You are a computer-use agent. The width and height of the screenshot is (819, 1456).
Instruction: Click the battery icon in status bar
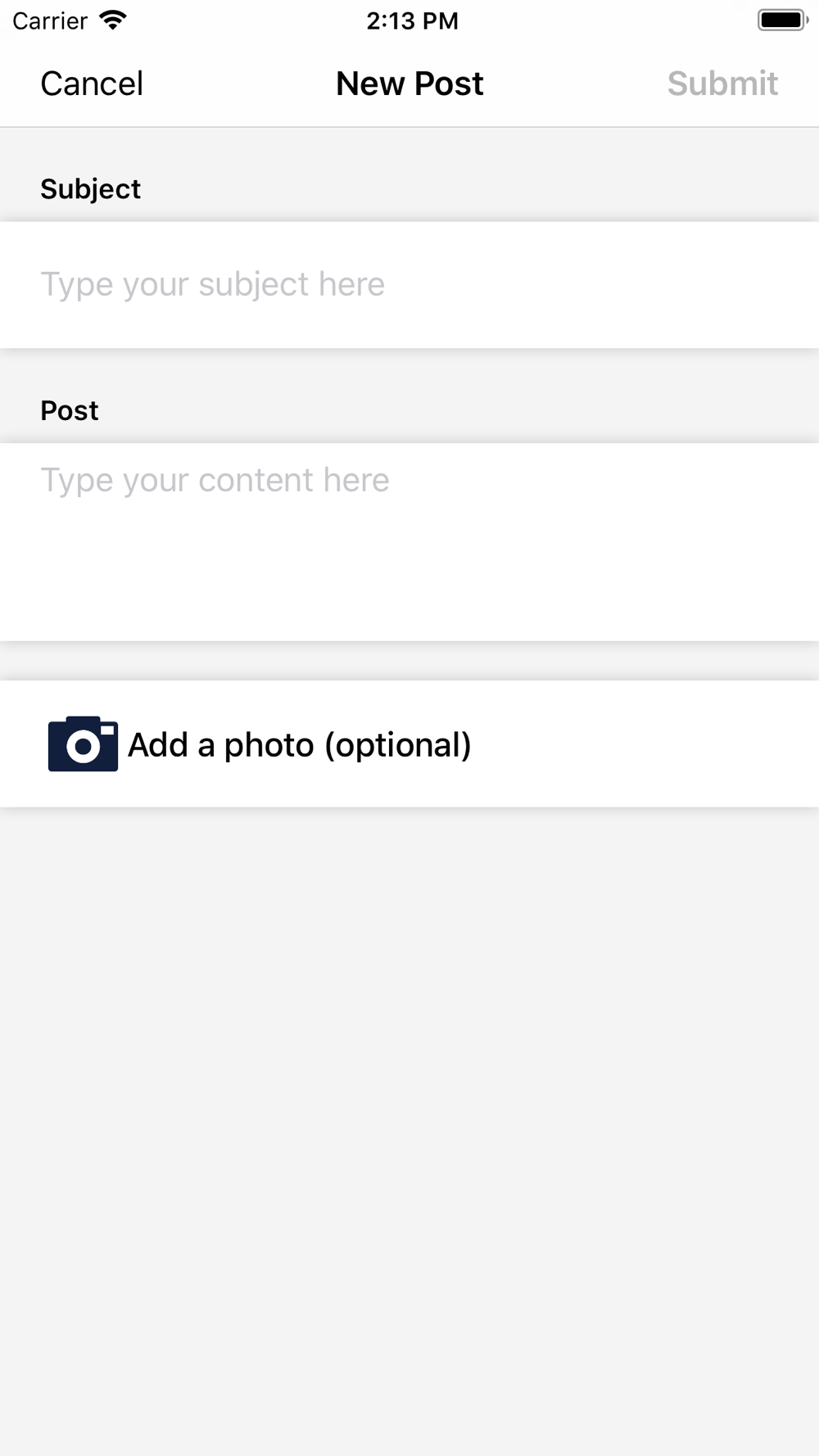pos(783,20)
